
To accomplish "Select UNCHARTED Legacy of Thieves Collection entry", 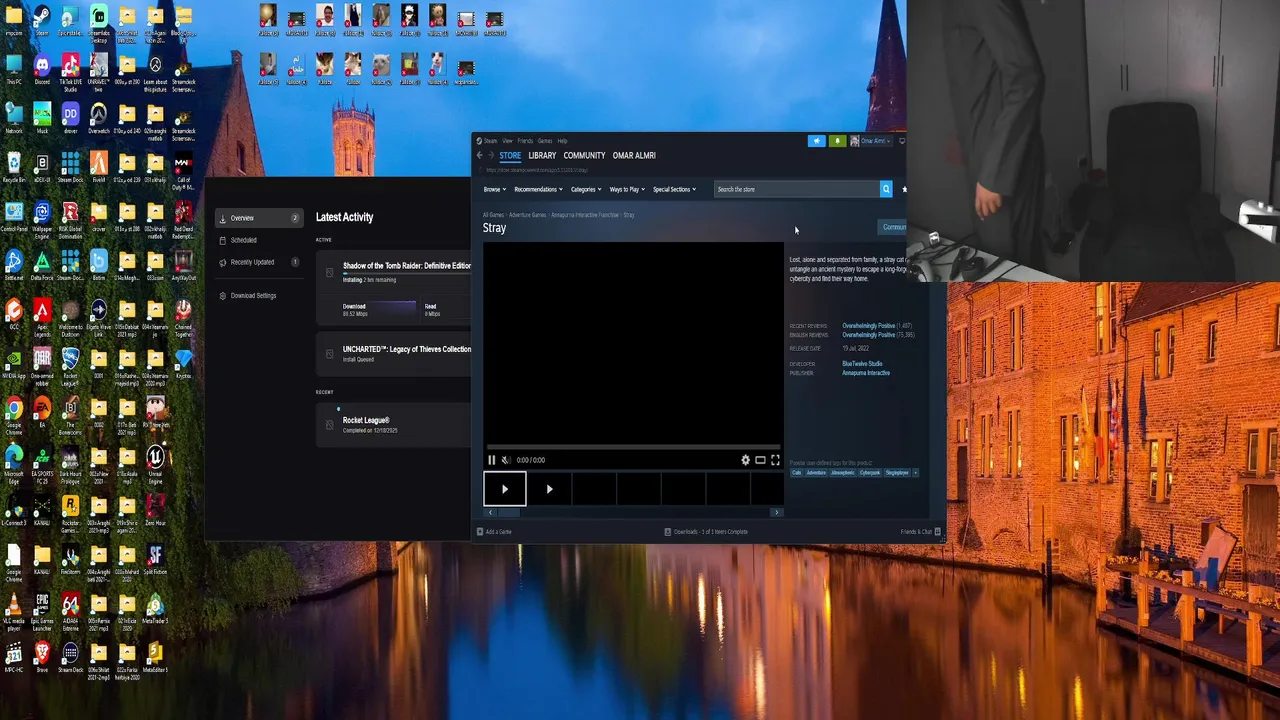I will pos(395,354).
